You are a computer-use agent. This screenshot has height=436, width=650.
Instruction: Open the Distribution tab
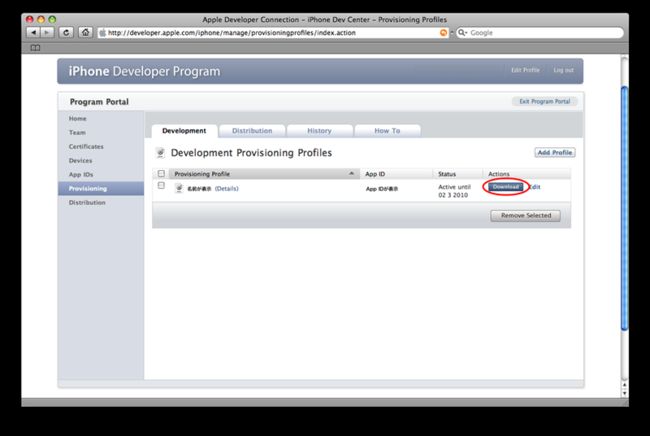point(252,131)
